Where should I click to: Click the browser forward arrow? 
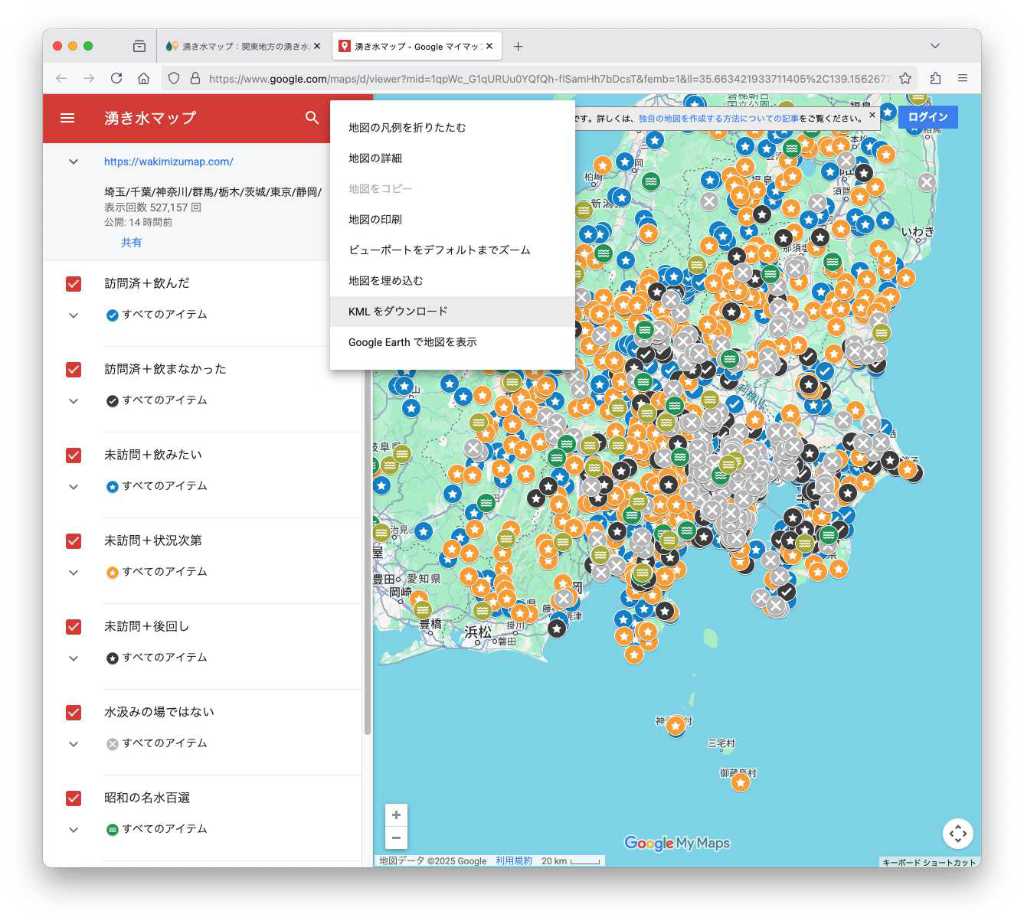[x=89, y=78]
